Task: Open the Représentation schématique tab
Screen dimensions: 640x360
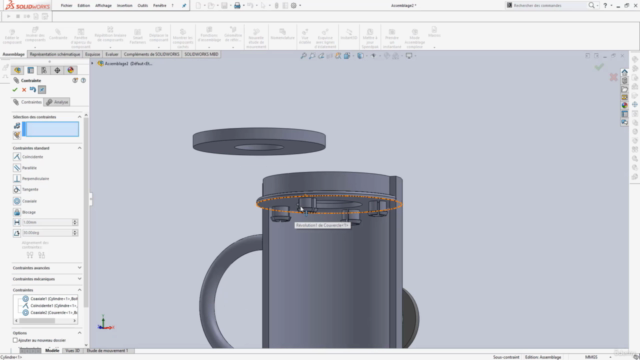Action: point(55,54)
